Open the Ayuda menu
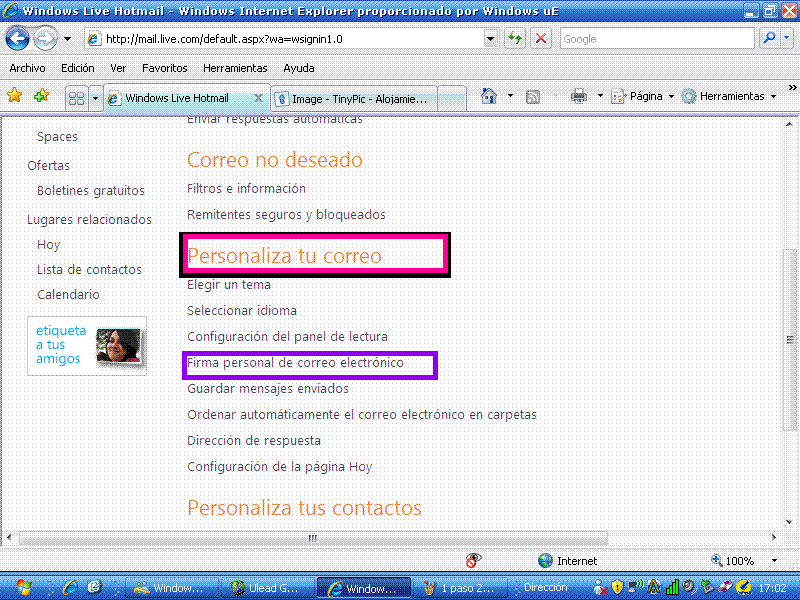This screenshot has width=800, height=600. 298,68
